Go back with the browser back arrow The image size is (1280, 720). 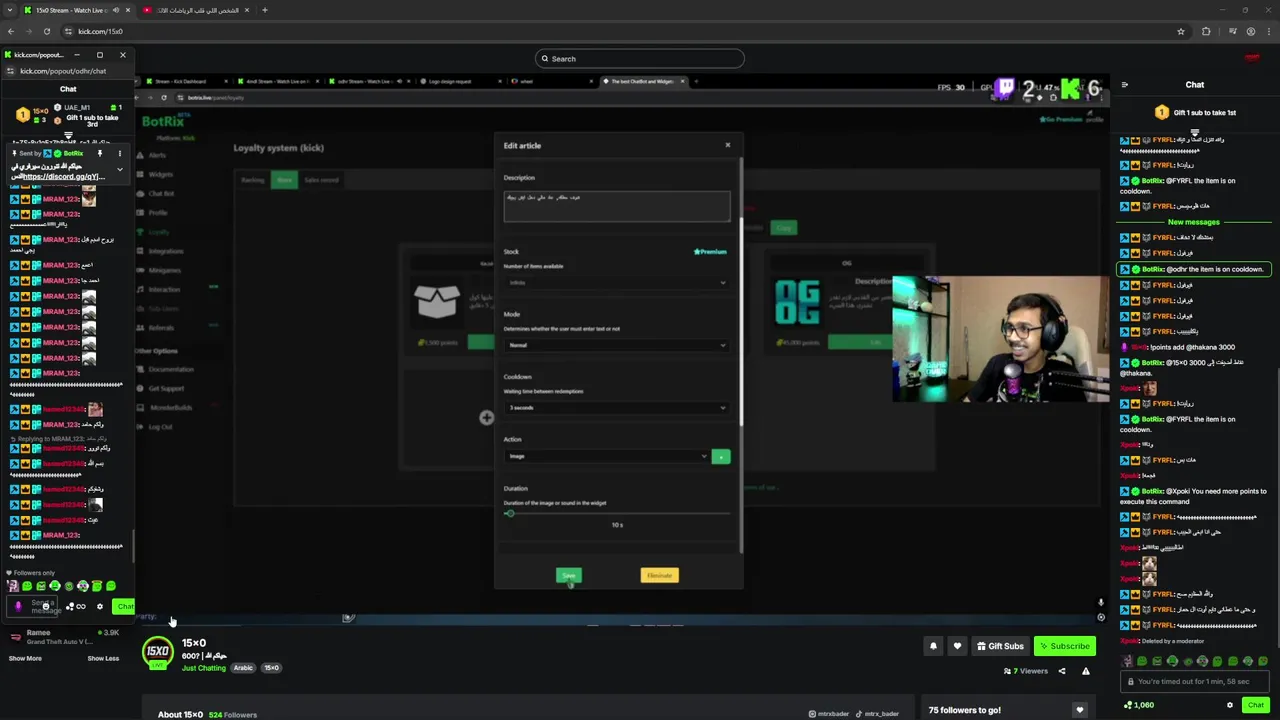[x=11, y=31]
